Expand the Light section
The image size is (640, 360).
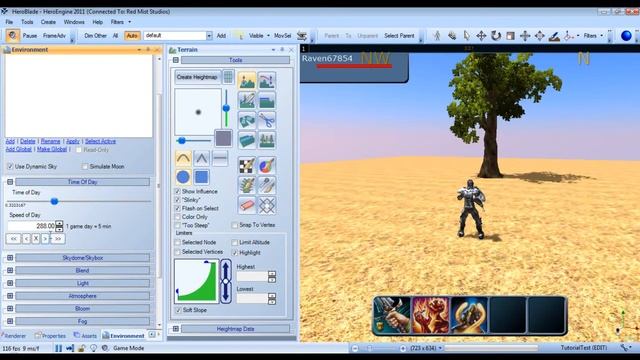(10, 283)
